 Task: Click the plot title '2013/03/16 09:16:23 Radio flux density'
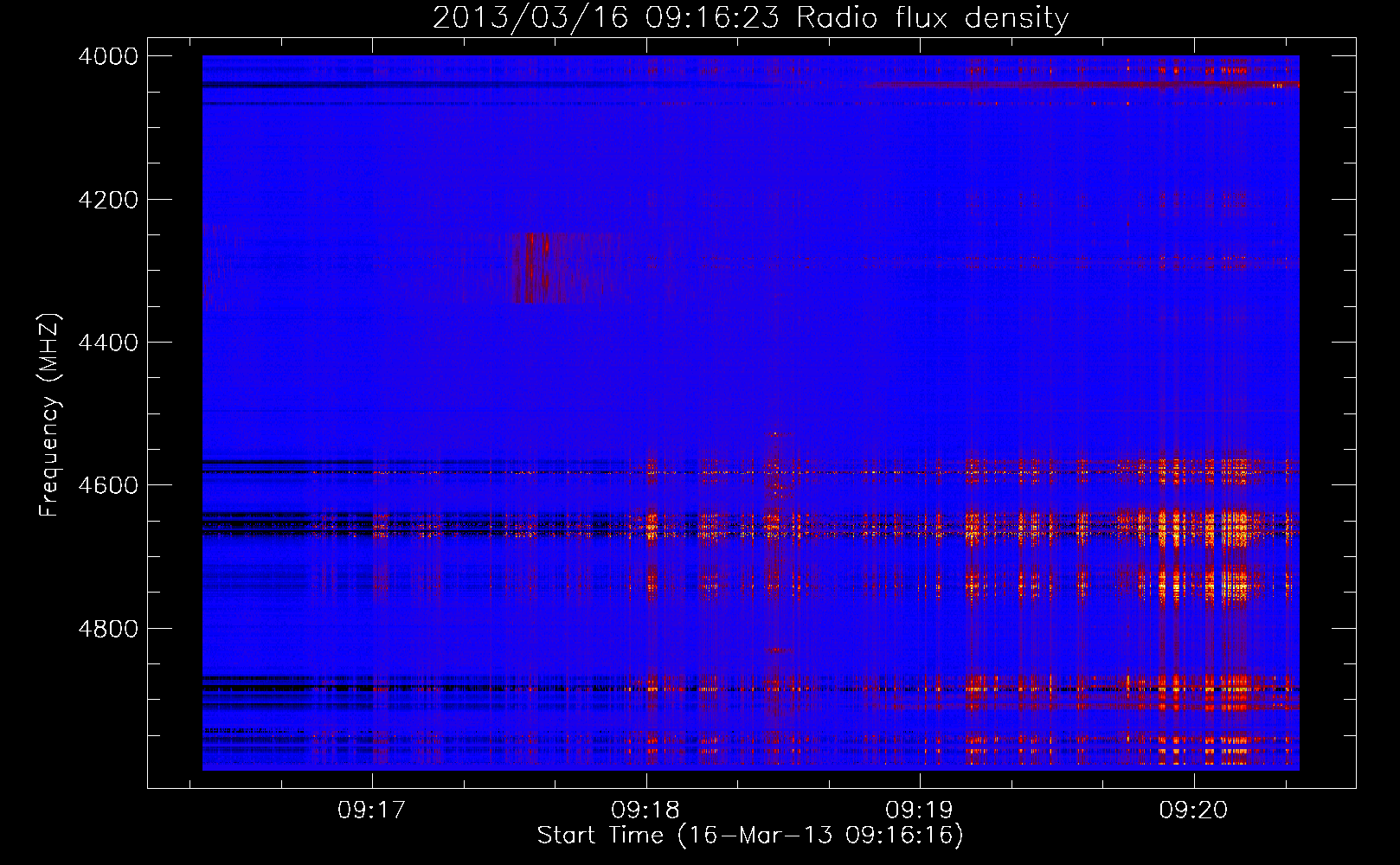coord(750,18)
